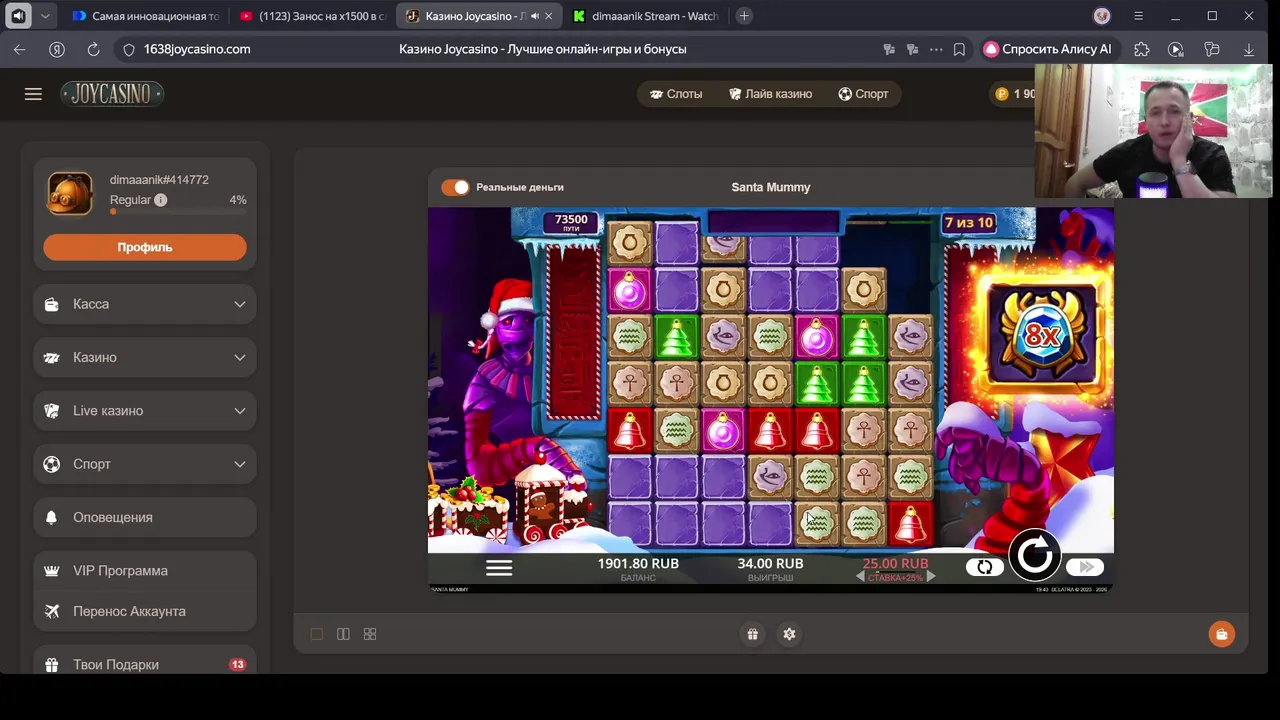
Task: Open the Слоты section
Action: click(676, 94)
